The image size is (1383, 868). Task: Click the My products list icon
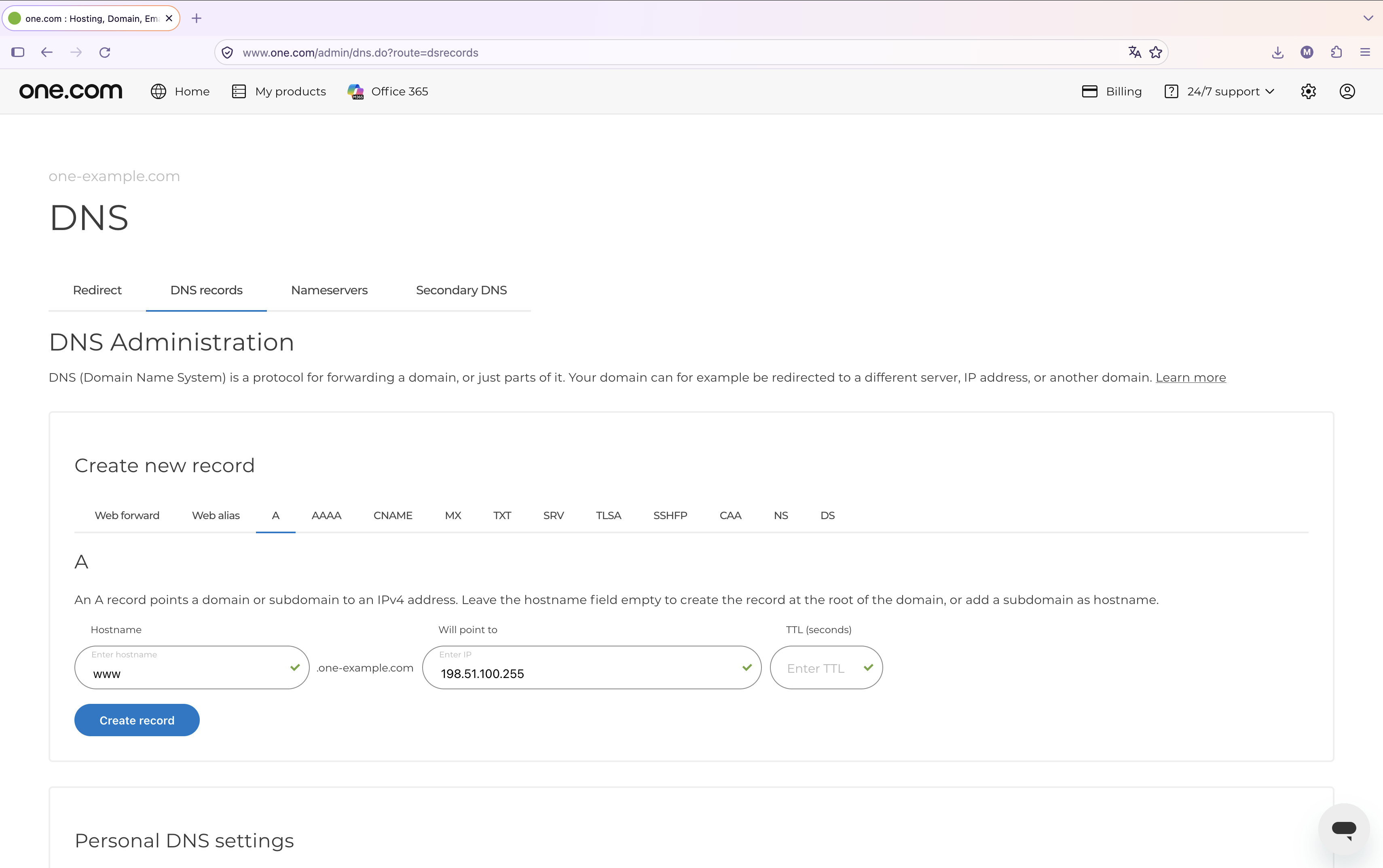click(x=239, y=91)
